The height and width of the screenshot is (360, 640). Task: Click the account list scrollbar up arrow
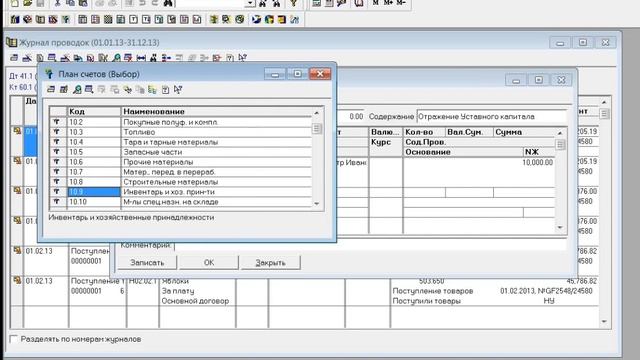click(317, 112)
